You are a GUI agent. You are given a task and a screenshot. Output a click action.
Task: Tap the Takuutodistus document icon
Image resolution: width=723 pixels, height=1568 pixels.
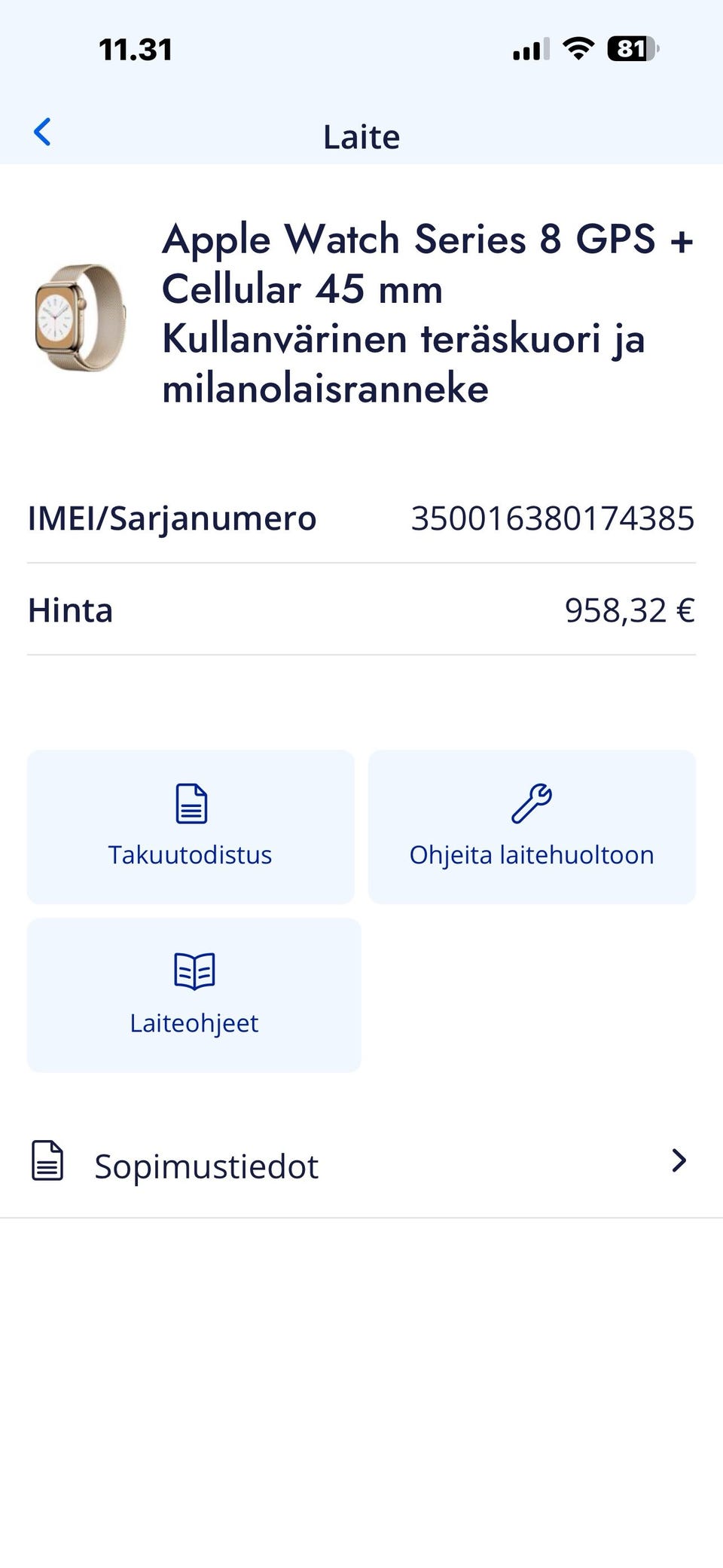(x=191, y=803)
